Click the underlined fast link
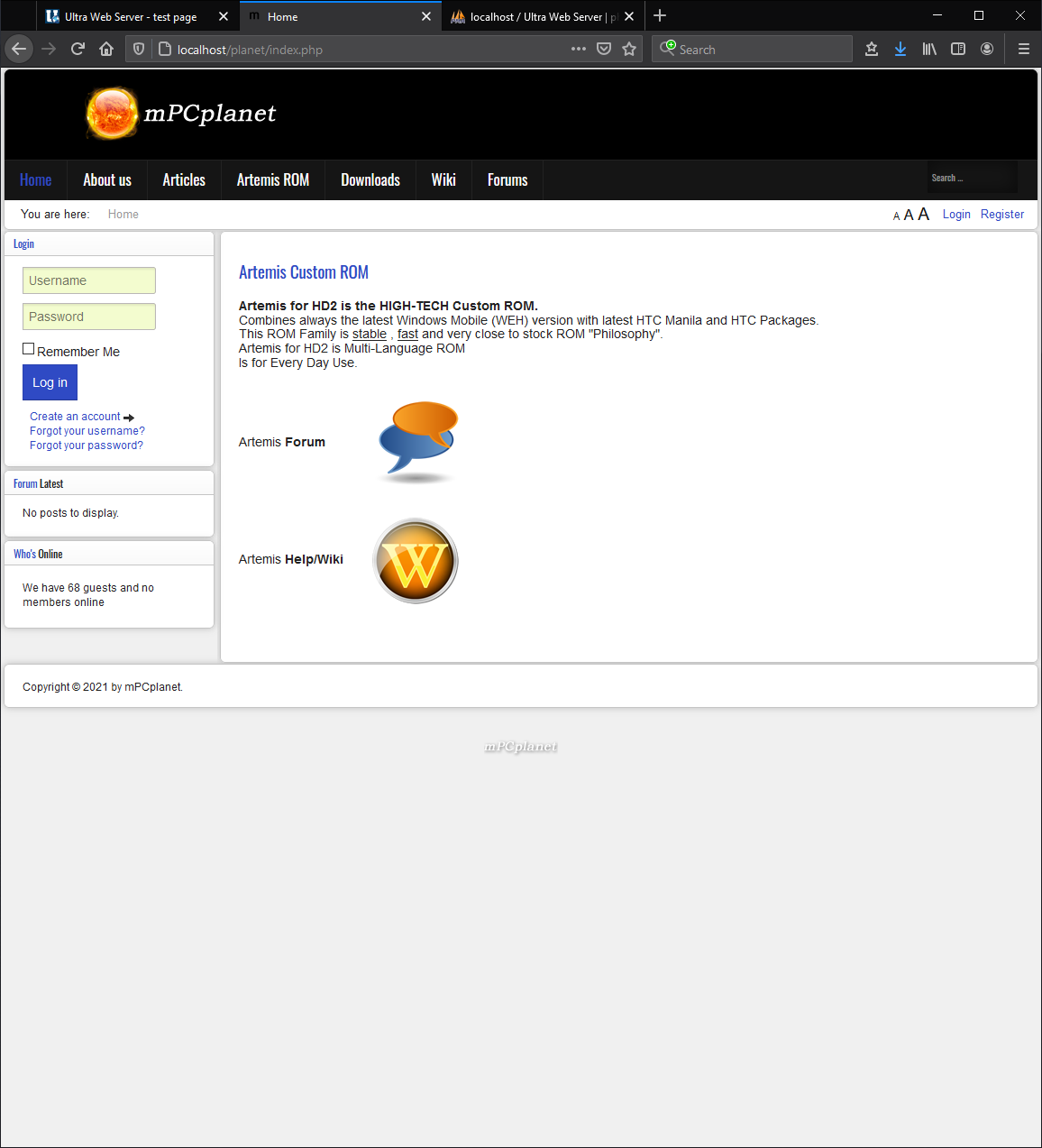 [x=407, y=334]
